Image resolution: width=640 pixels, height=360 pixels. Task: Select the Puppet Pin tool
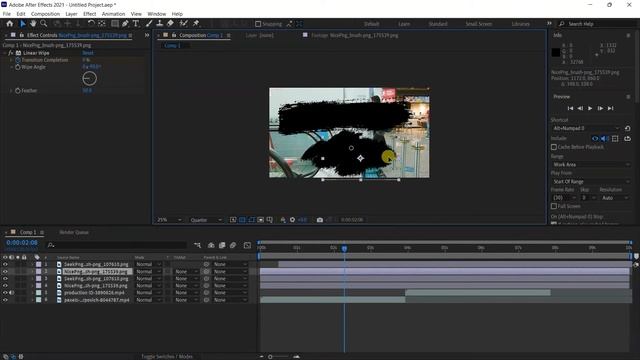[x=196, y=24]
